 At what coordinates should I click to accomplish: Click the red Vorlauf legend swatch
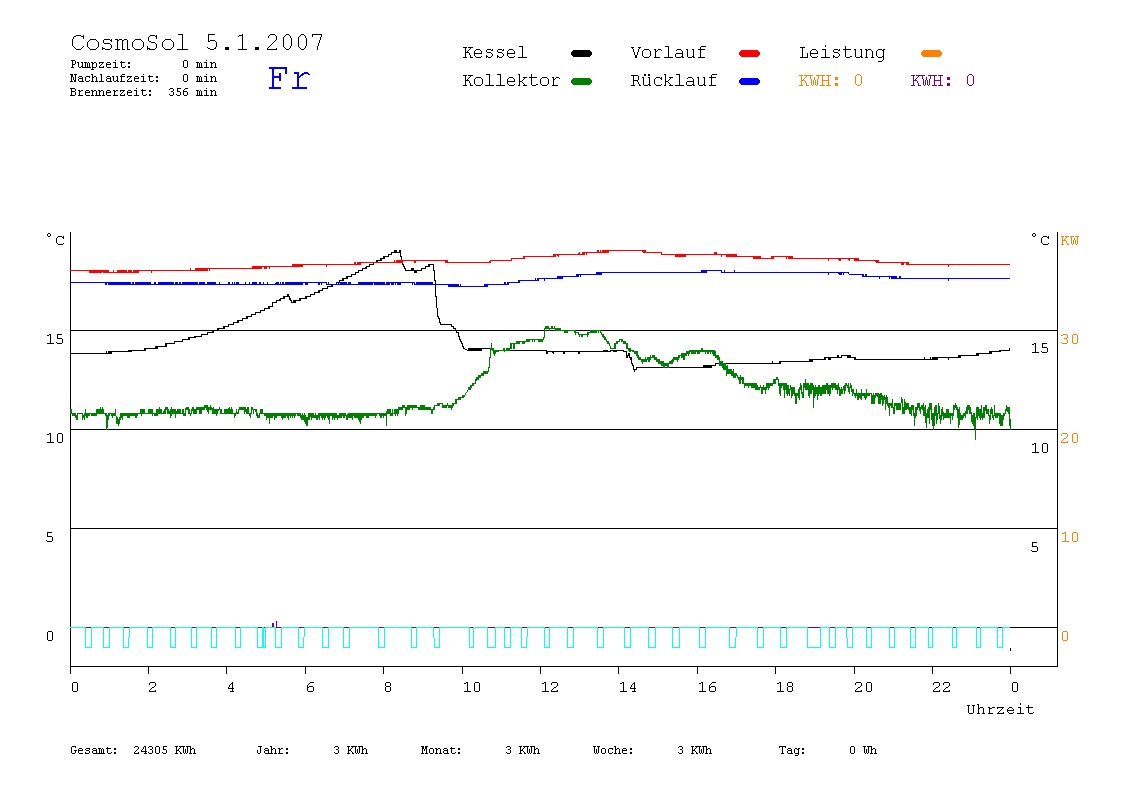click(750, 53)
